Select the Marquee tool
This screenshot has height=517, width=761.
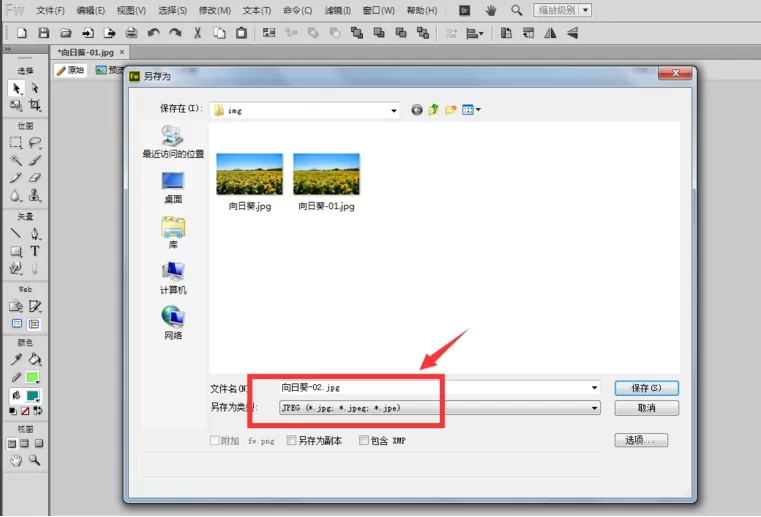16,142
